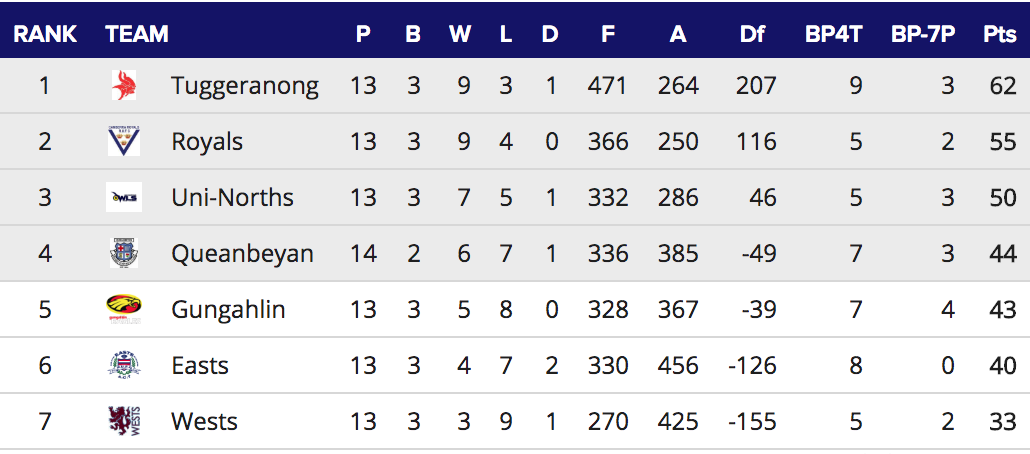Click the Df points difference header
The image size is (1030, 454).
coord(752,35)
